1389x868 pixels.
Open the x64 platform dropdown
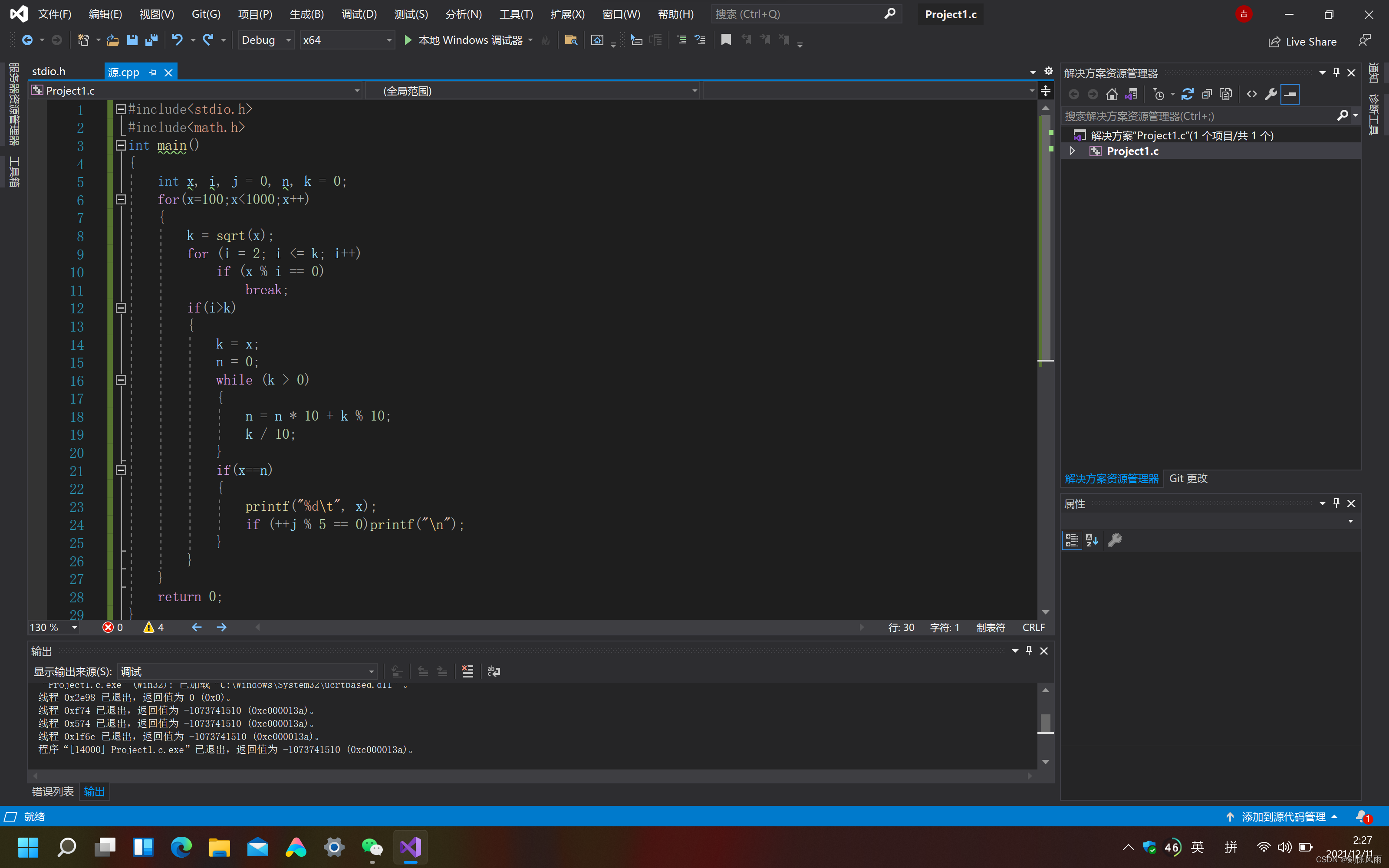pyautogui.click(x=347, y=40)
